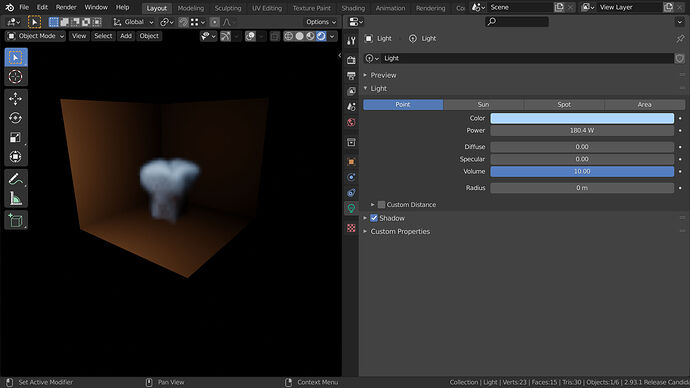Switch to the Shading workspace tab

coord(353,8)
